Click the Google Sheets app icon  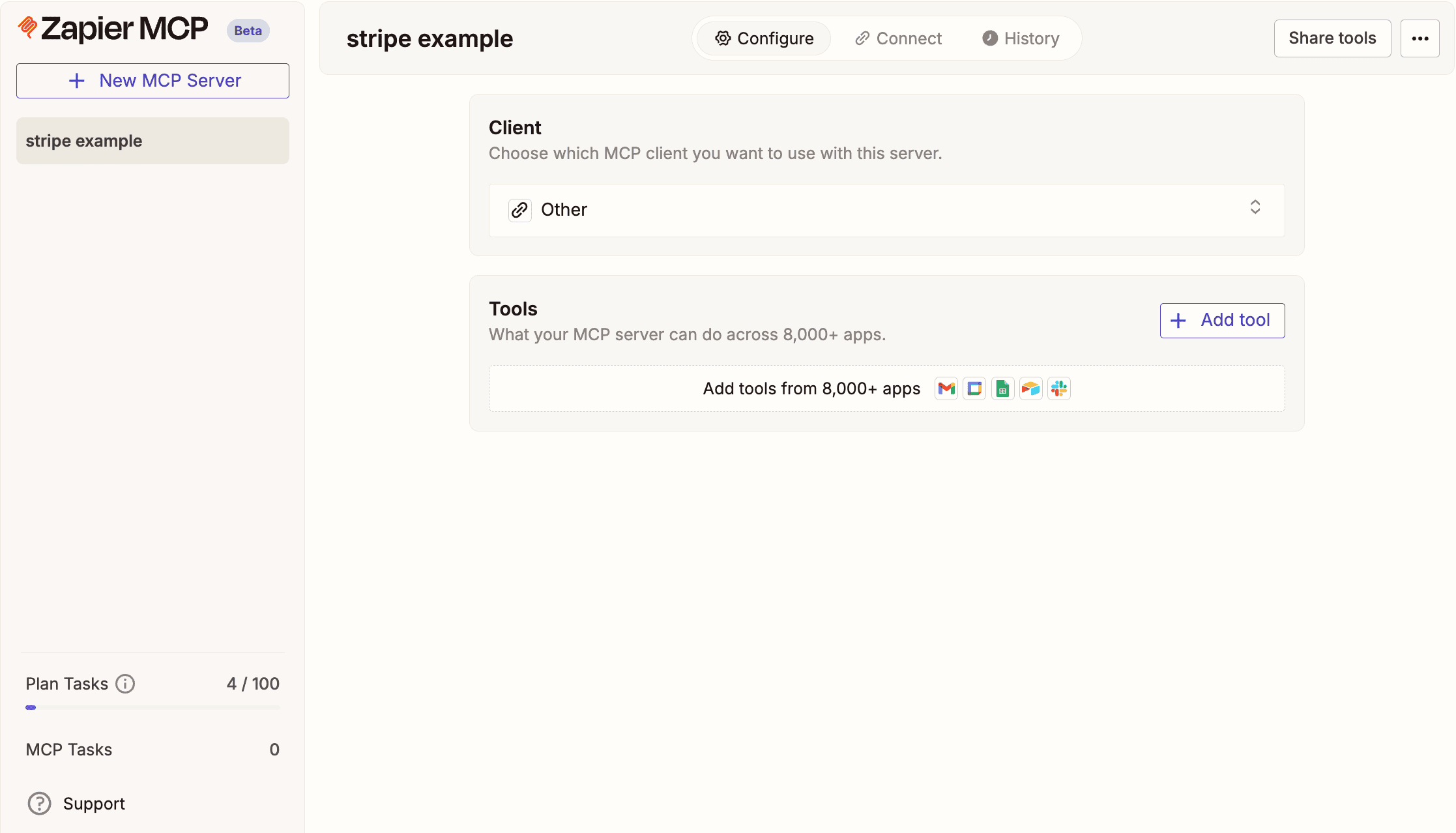(1002, 389)
